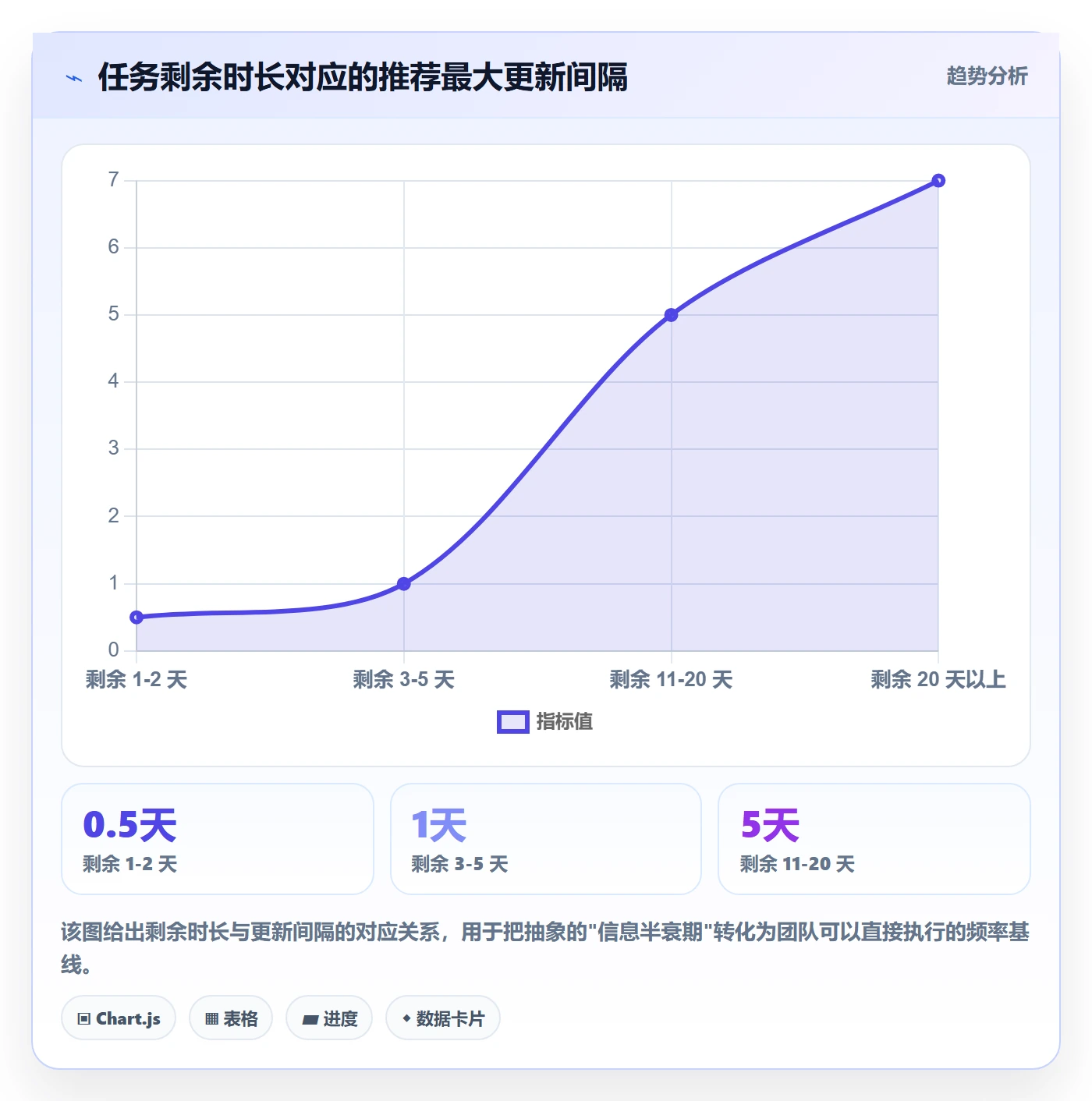The image size is (1092, 1101).
Task: Click the 0.5天 data card
Action: pos(218,839)
